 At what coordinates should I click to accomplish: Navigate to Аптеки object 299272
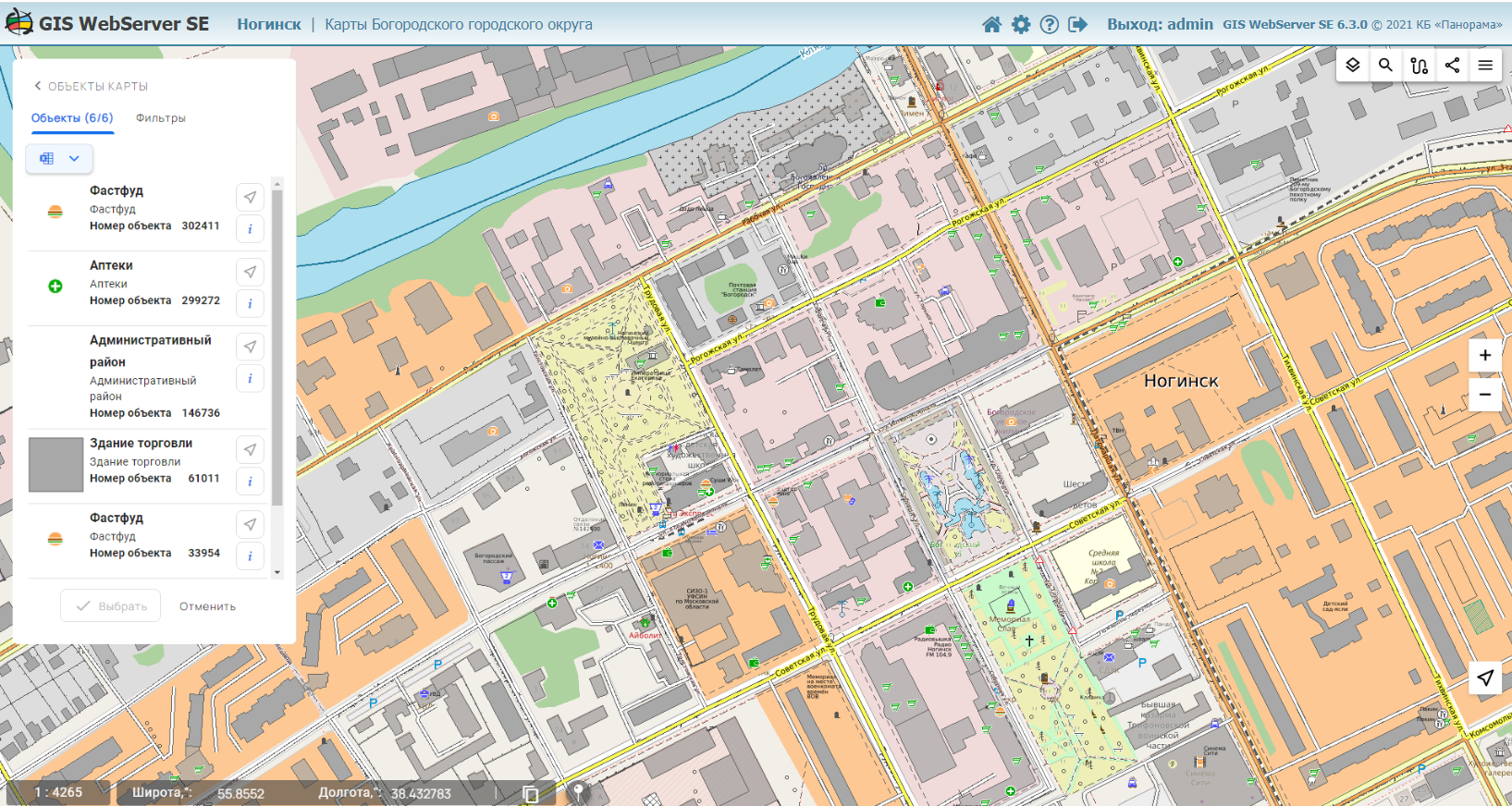(x=250, y=272)
